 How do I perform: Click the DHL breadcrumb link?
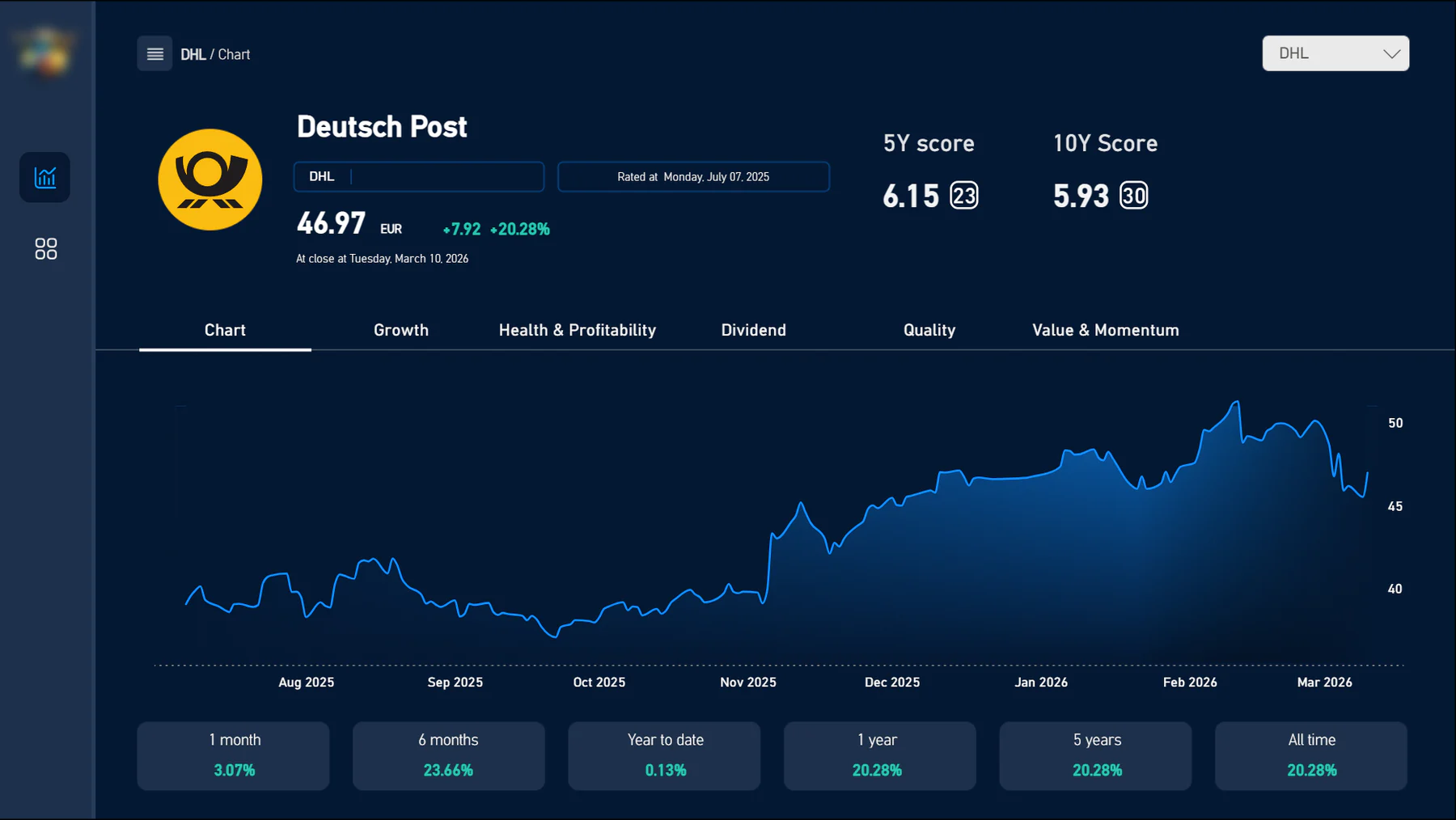pos(193,54)
